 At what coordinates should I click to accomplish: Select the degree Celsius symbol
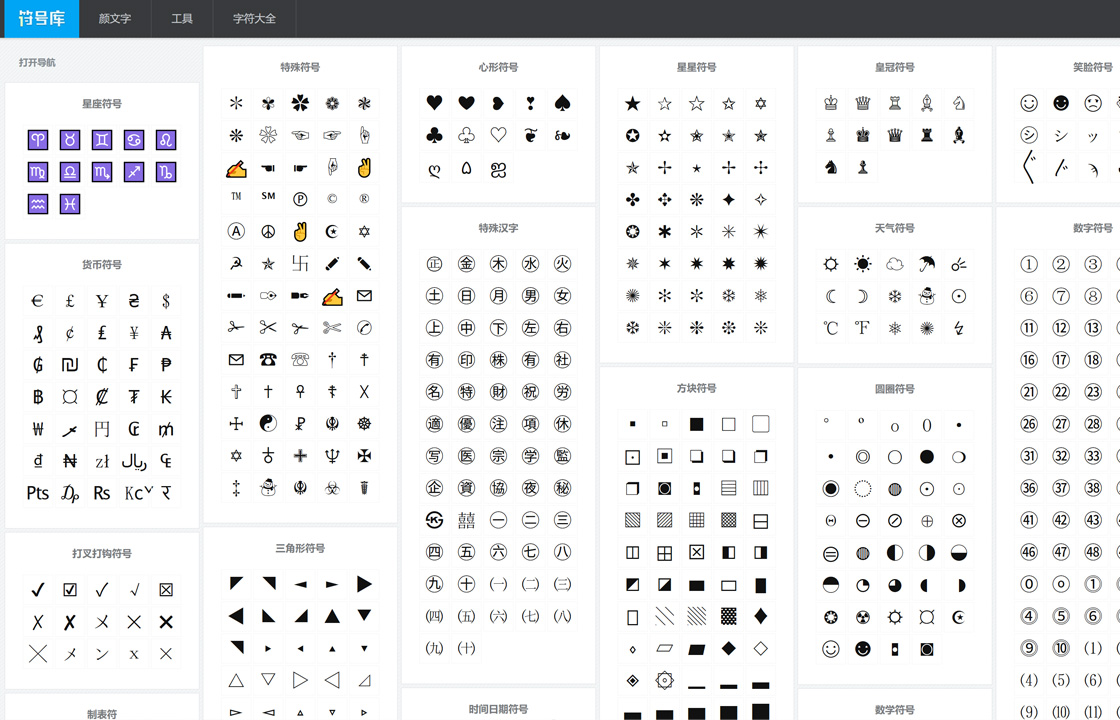[831, 329]
